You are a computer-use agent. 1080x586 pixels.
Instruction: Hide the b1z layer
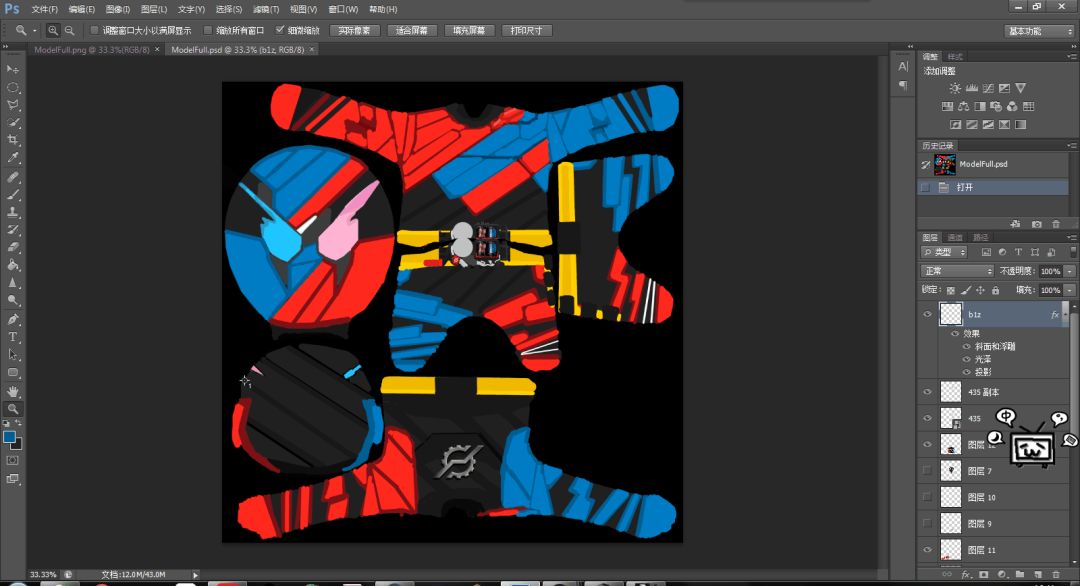pos(927,314)
